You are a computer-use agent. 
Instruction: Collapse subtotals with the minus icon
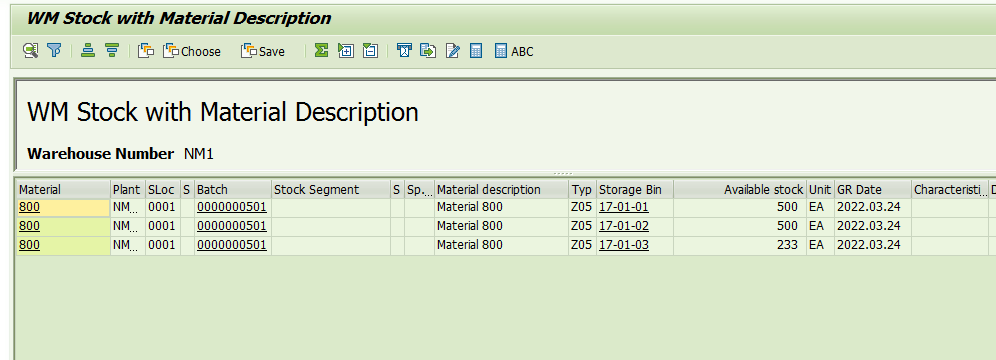coord(370,51)
